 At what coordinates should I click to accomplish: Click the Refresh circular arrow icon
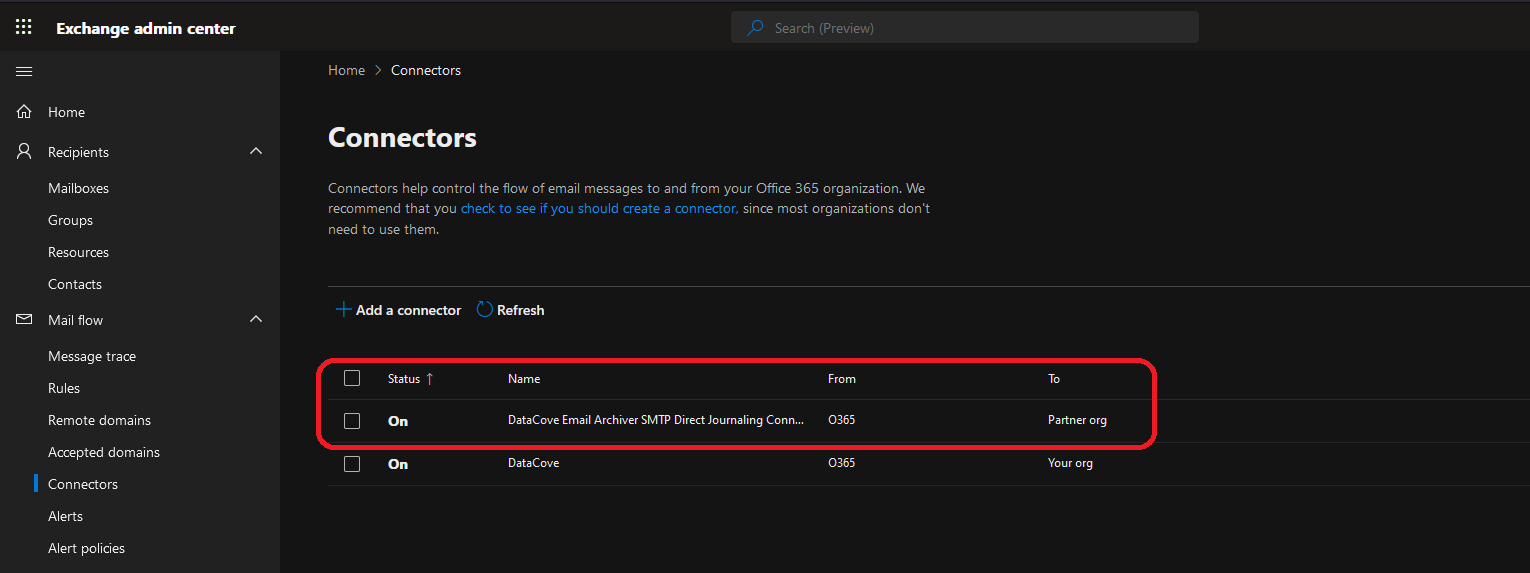[x=485, y=310]
